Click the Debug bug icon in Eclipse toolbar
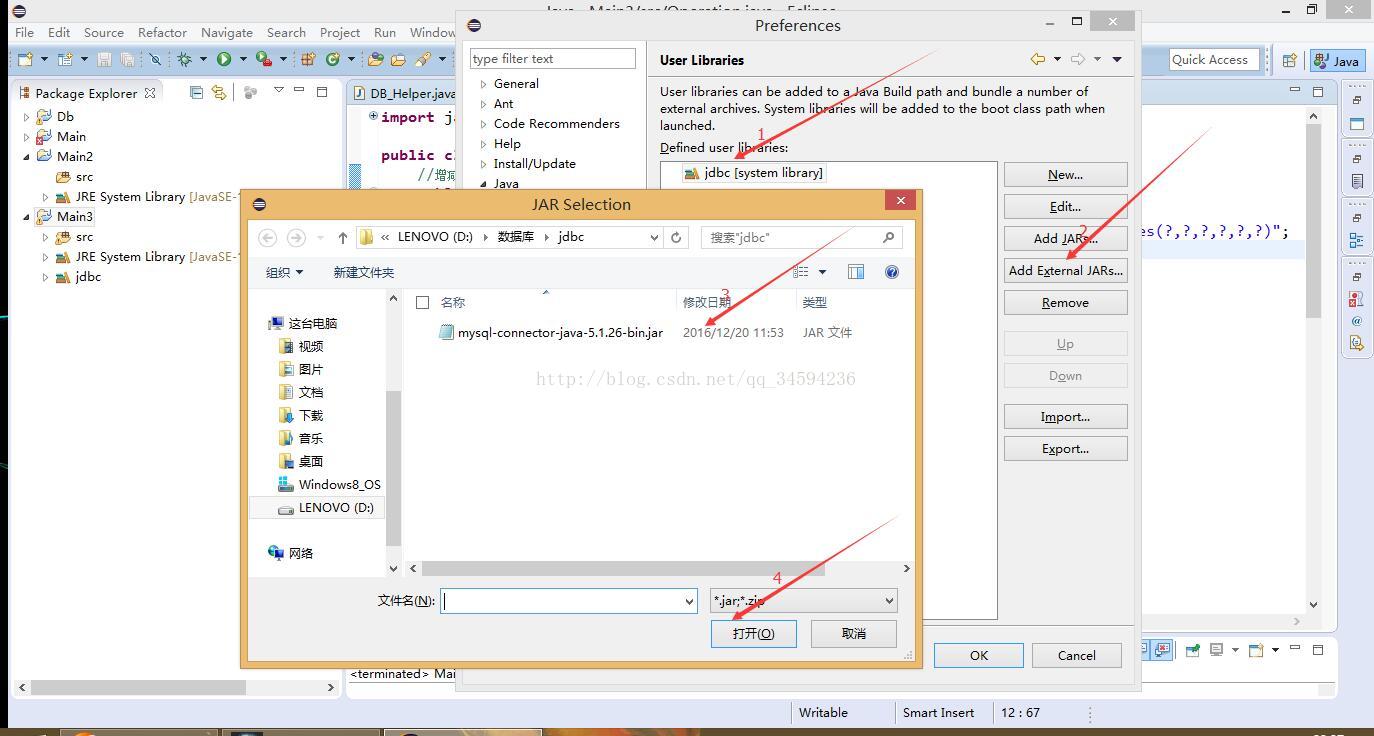 pos(184,60)
